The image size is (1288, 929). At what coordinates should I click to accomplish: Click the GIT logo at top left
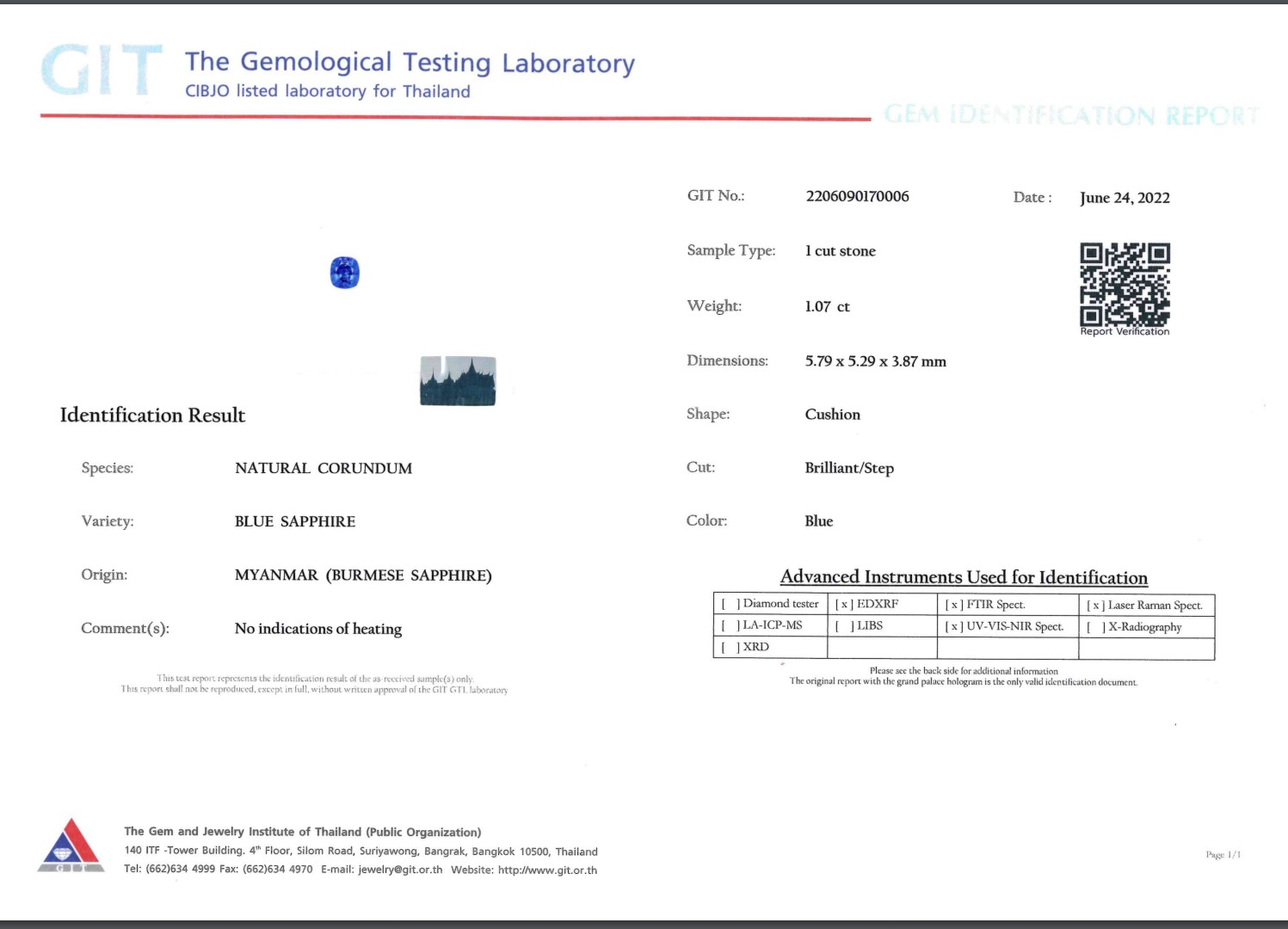click(x=101, y=71)
